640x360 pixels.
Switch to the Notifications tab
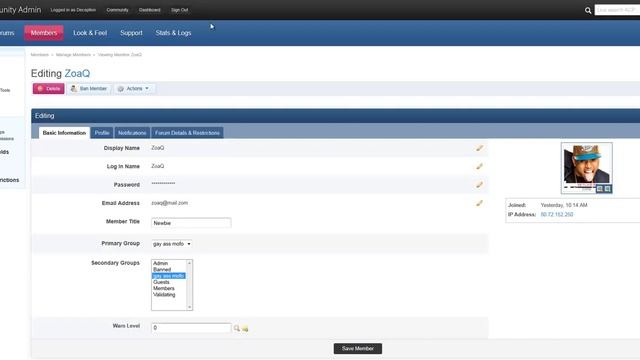coord(132,133)
